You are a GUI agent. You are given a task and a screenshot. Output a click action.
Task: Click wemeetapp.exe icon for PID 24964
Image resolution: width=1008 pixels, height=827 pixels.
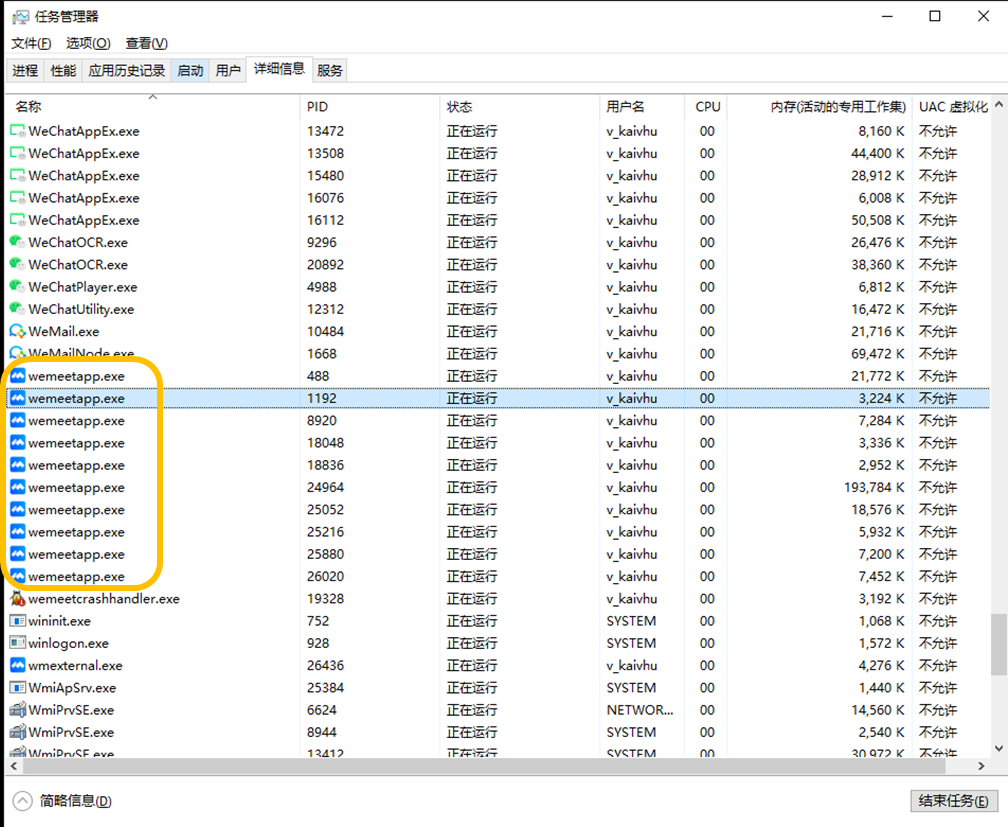pyautogui.click(x=18, y=487)
